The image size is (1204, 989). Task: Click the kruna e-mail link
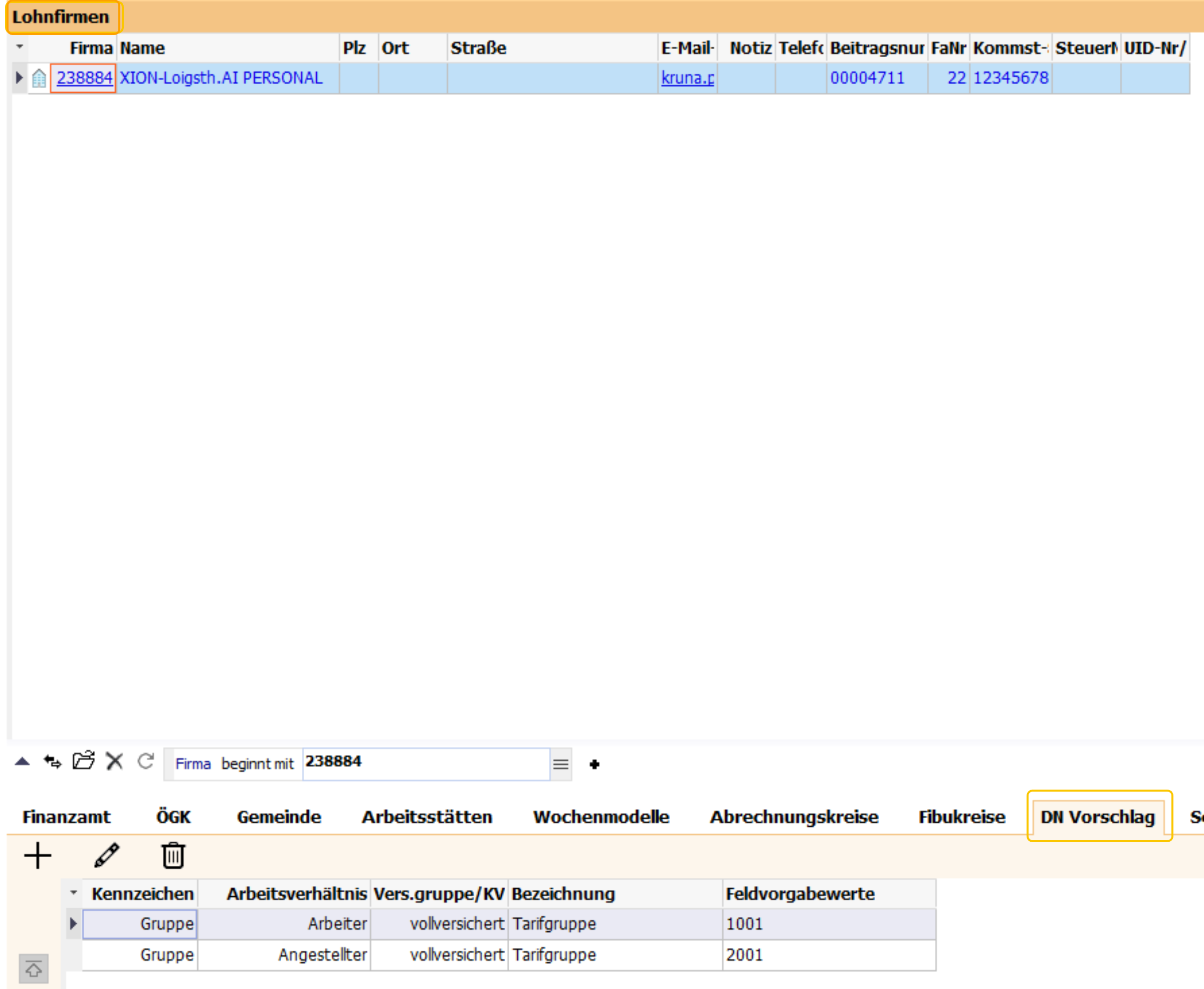[687, 78]
